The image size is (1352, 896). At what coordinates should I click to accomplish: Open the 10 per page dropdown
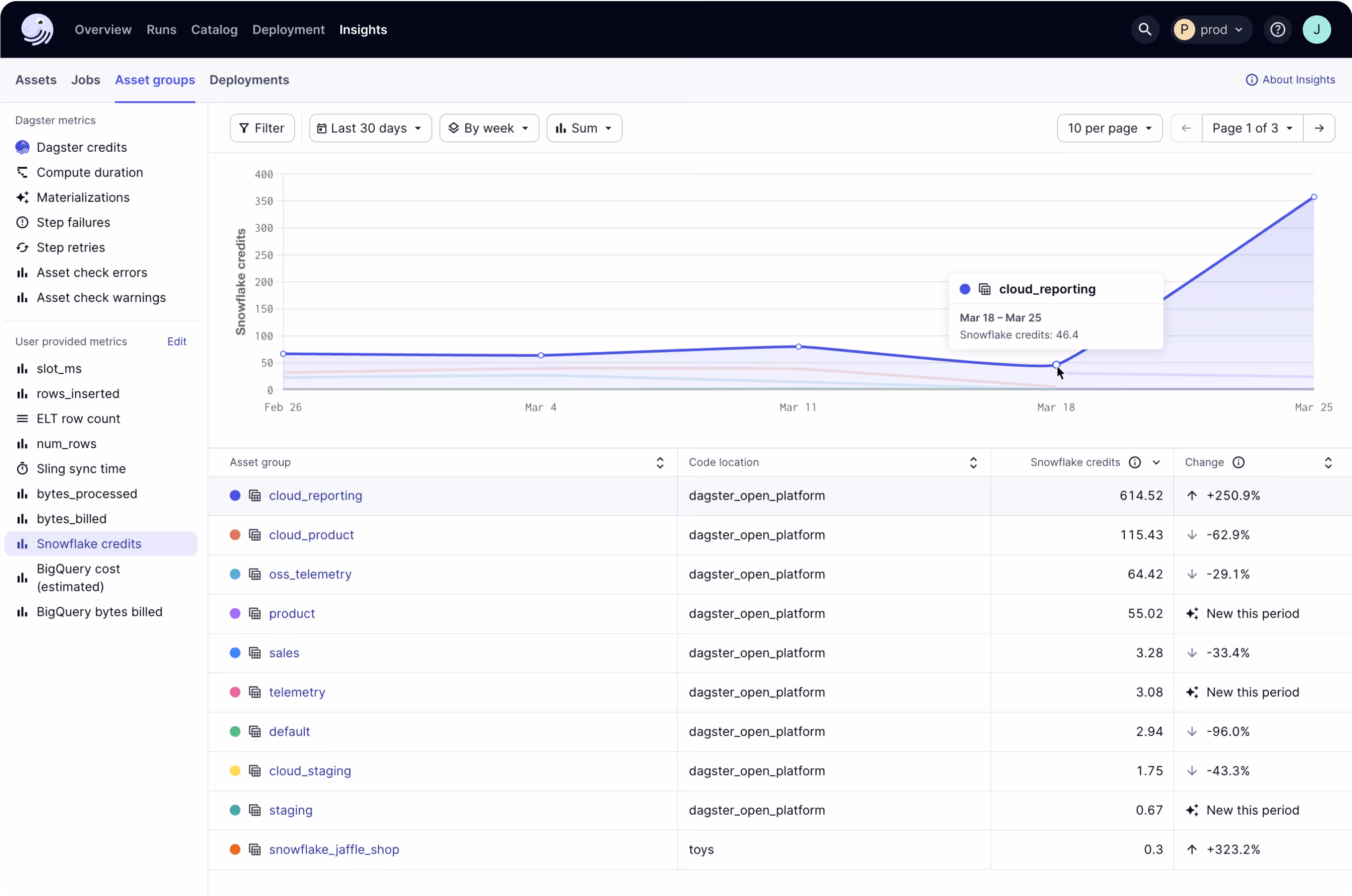1109,128
